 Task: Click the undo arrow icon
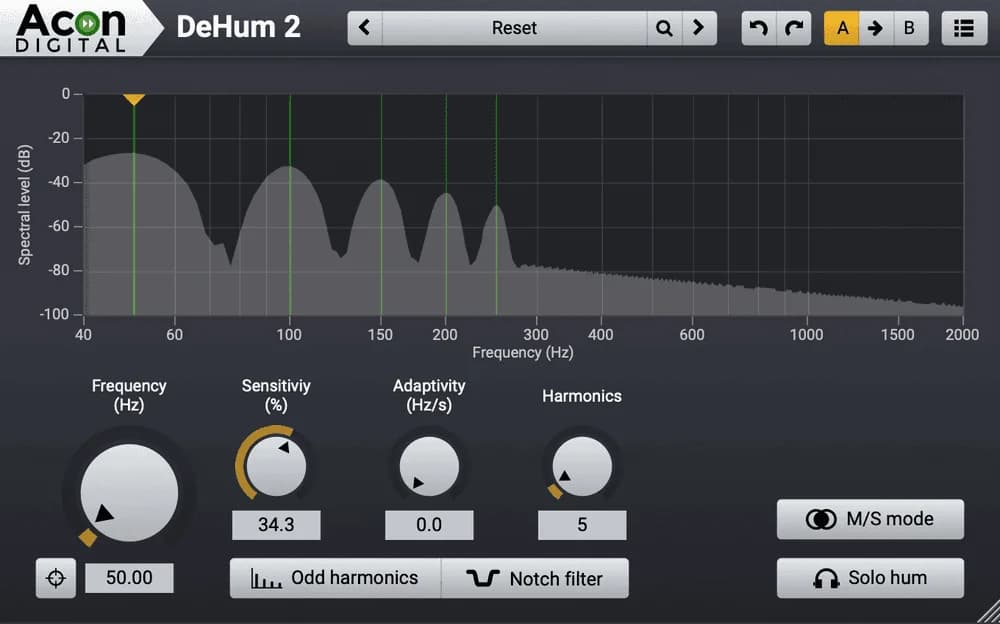[759, 28]
